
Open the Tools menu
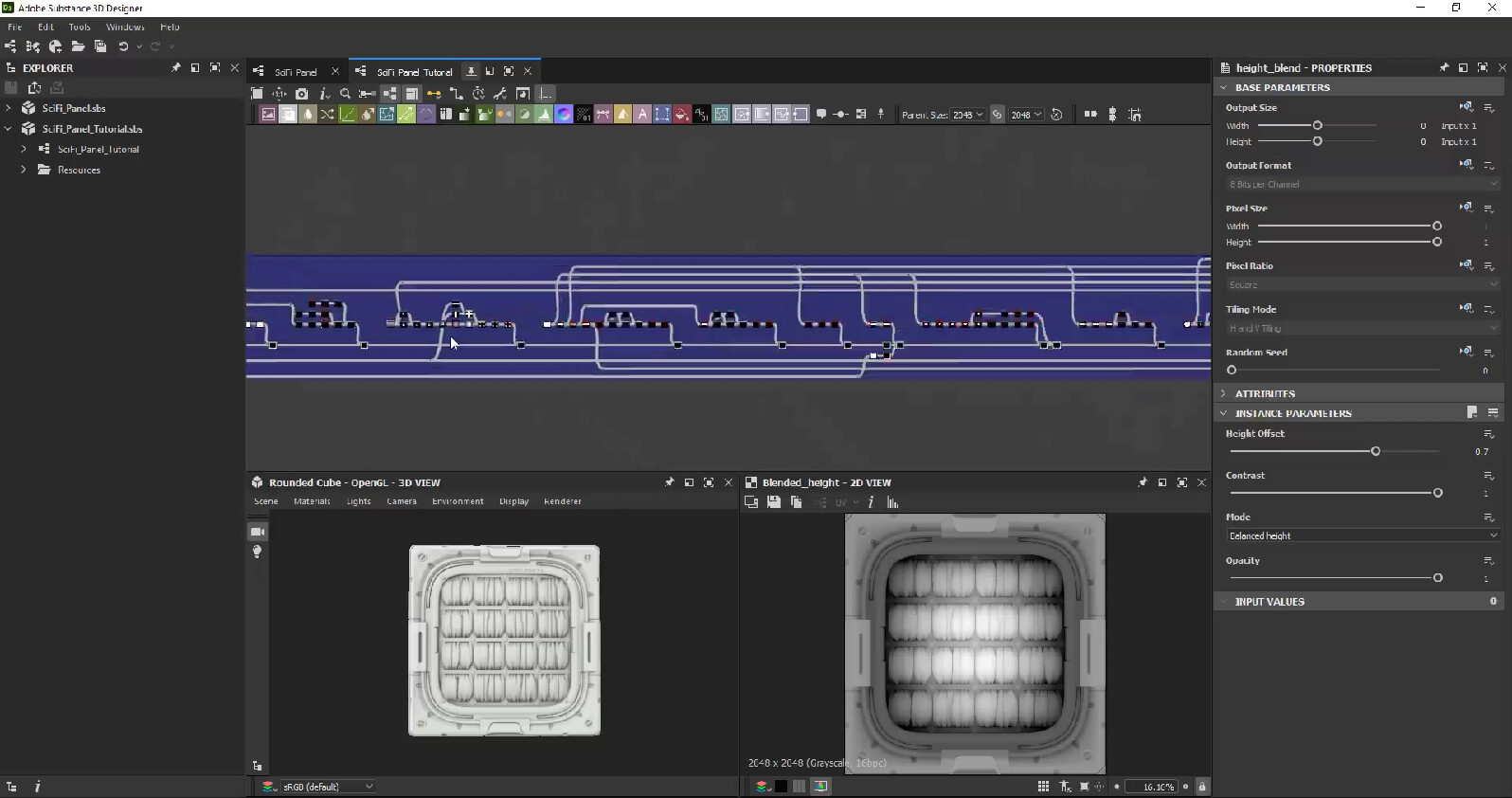80,27
